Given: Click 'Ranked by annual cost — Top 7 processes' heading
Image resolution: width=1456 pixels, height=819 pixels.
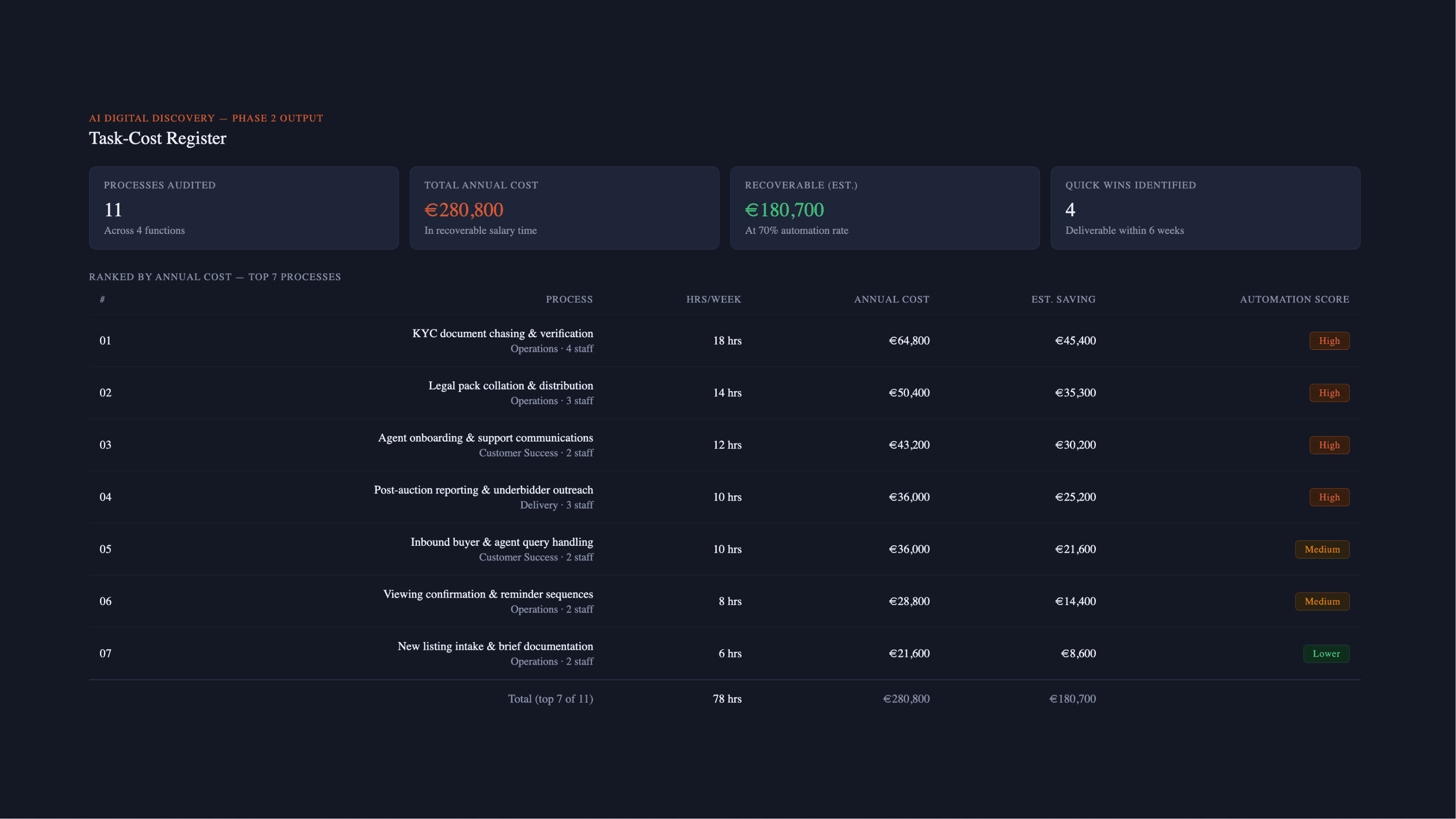Looking at the screenshot, I should (x=215, y=277).
